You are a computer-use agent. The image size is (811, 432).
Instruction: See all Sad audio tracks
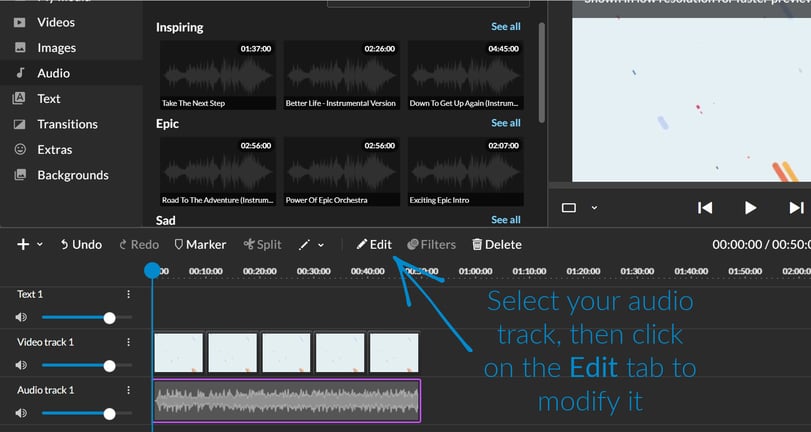click(506, 219)
